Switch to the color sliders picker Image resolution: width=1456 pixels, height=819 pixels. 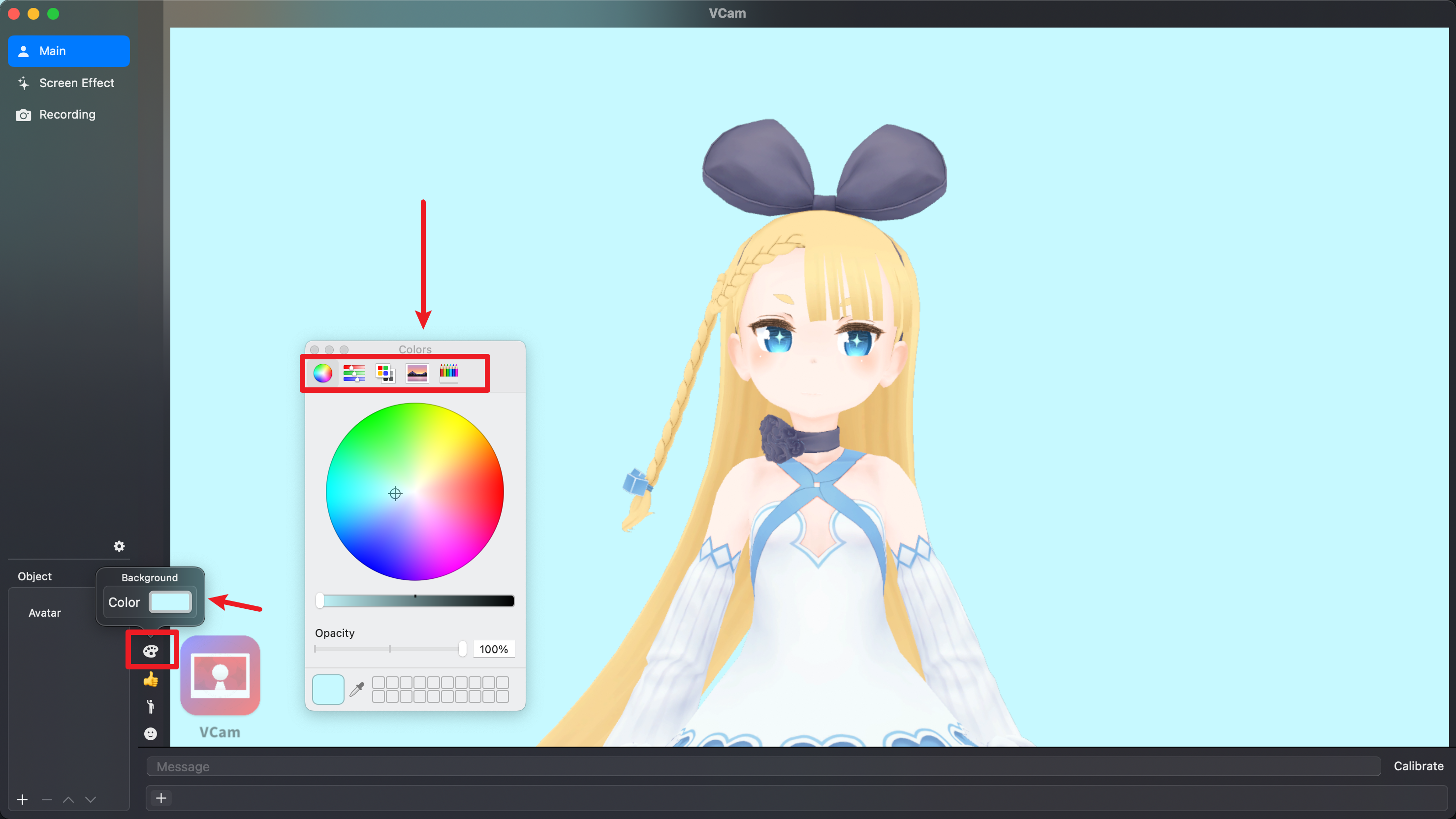click(x=354, y=373)
